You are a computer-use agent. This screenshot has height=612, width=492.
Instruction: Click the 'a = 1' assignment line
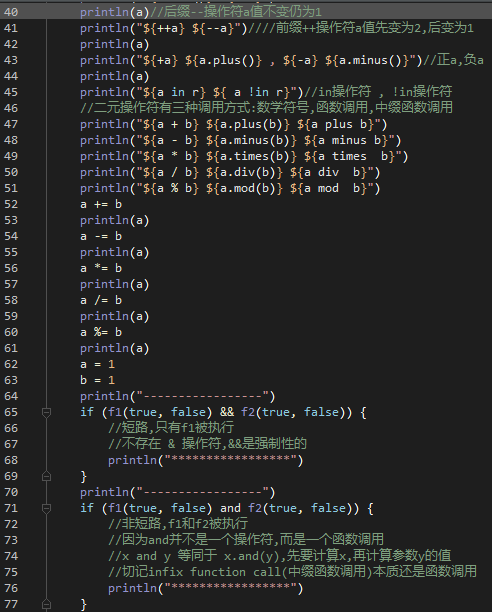[x=98, y=364]
